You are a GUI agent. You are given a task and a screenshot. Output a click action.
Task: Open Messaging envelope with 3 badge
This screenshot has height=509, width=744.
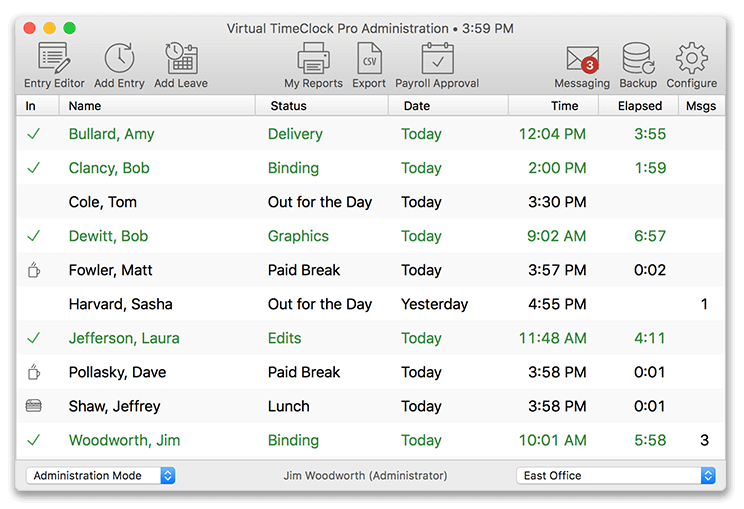tap(582, 60)
